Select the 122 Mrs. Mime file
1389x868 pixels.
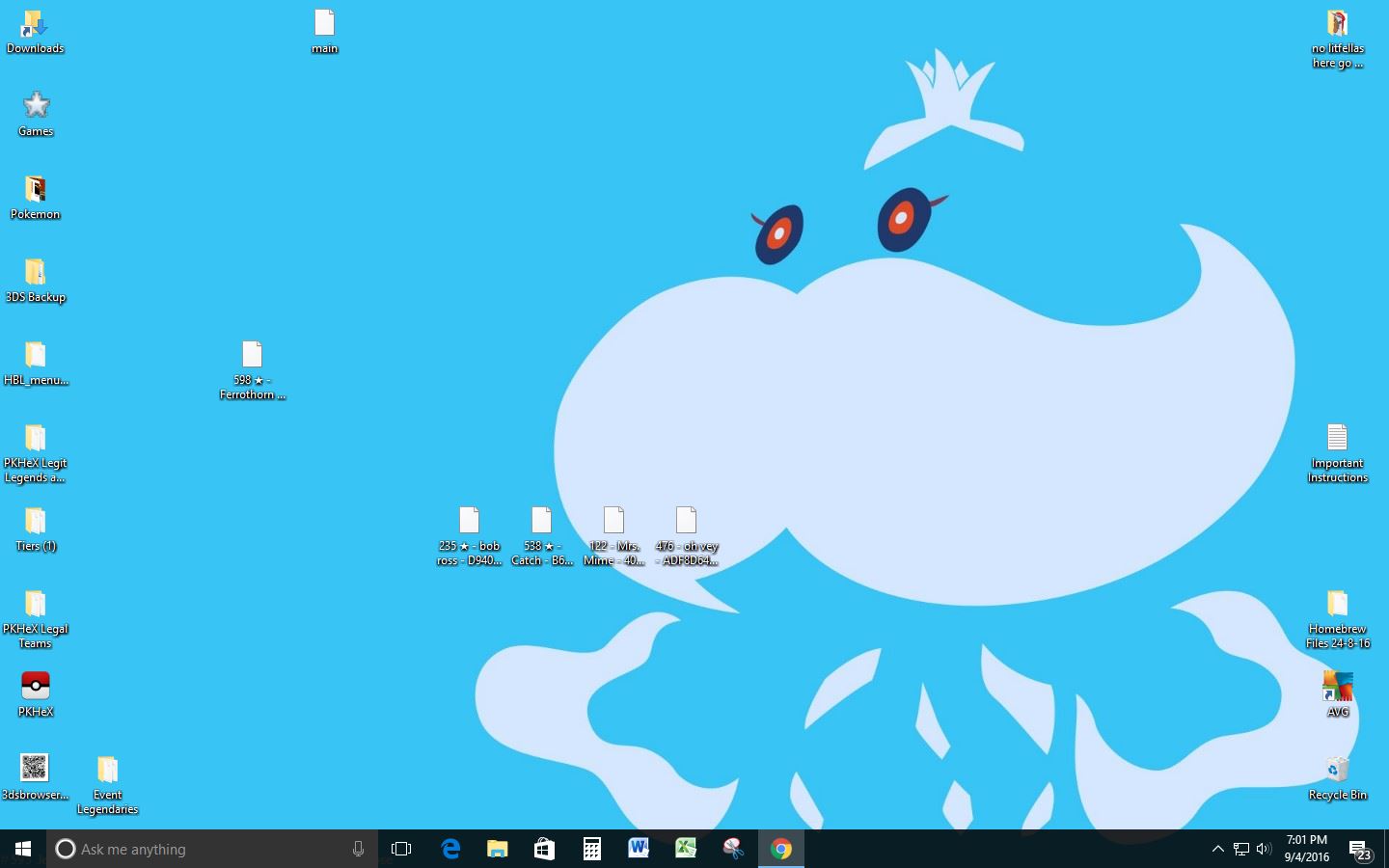point(613,536)
